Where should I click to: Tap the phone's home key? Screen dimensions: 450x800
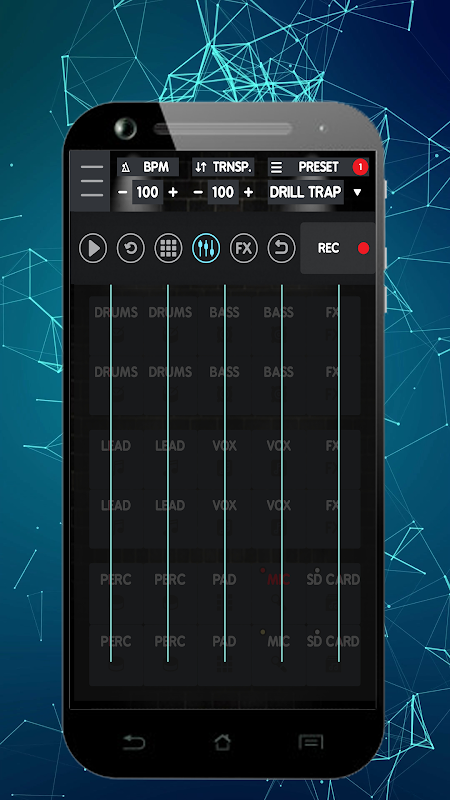(x=222, y=742)
